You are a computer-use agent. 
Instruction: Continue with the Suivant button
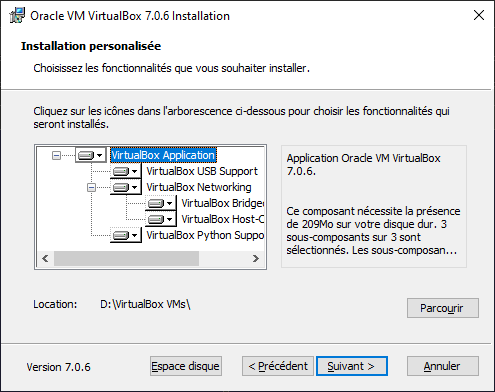352,366
